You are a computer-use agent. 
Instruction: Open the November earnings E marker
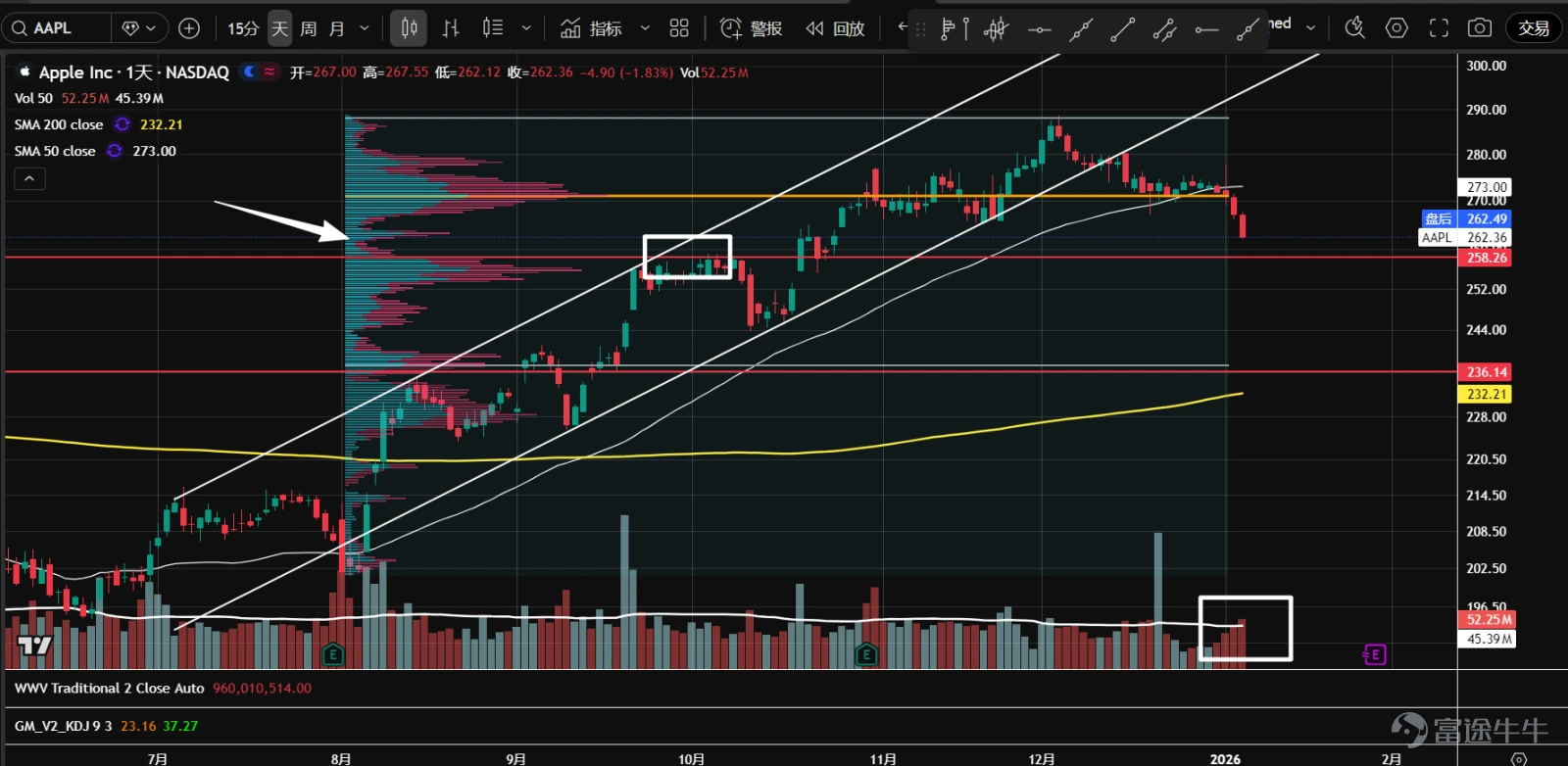click(x=866, y=653)
